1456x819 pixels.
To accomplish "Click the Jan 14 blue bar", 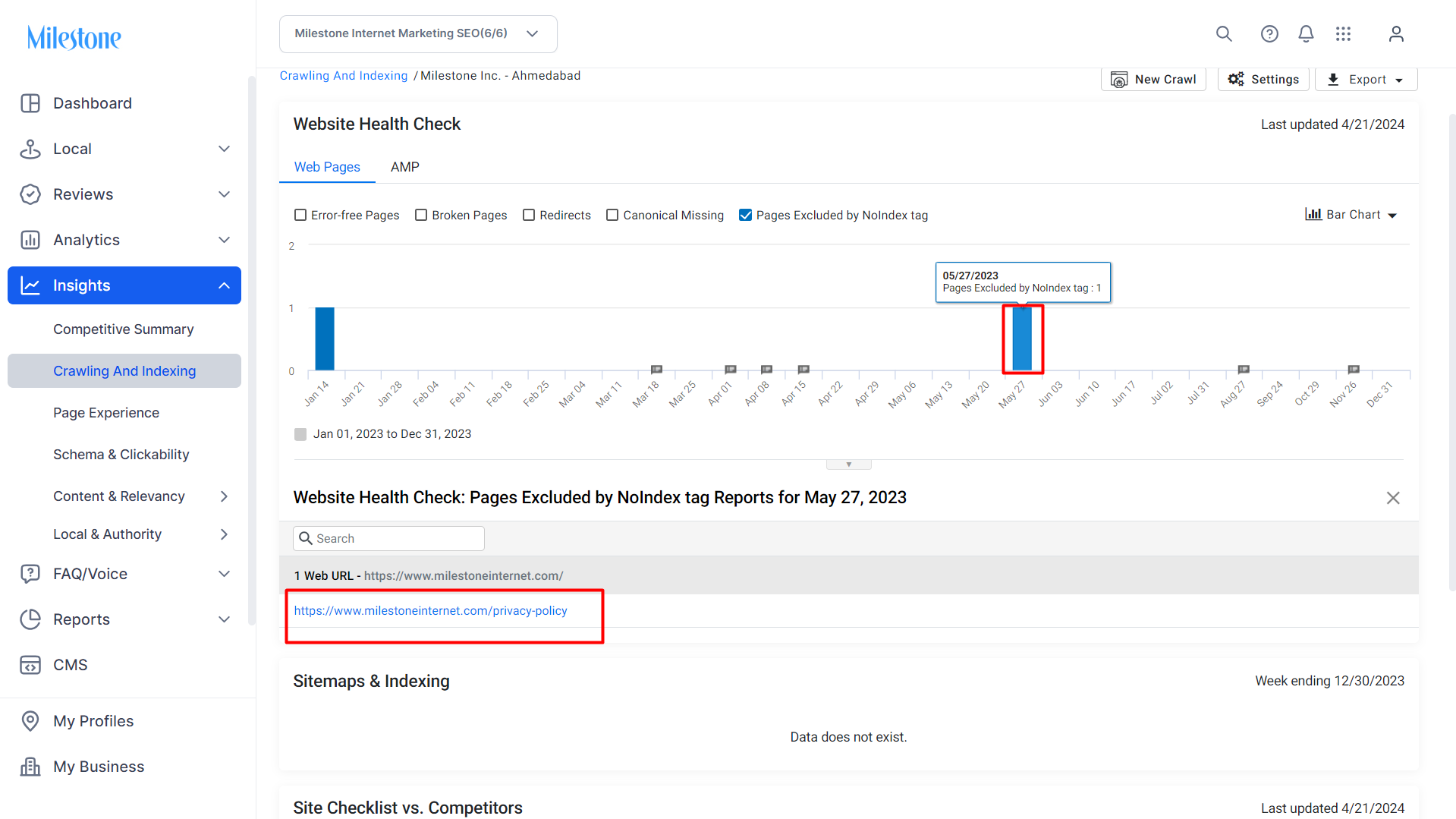I will click(x=325, y=339).
